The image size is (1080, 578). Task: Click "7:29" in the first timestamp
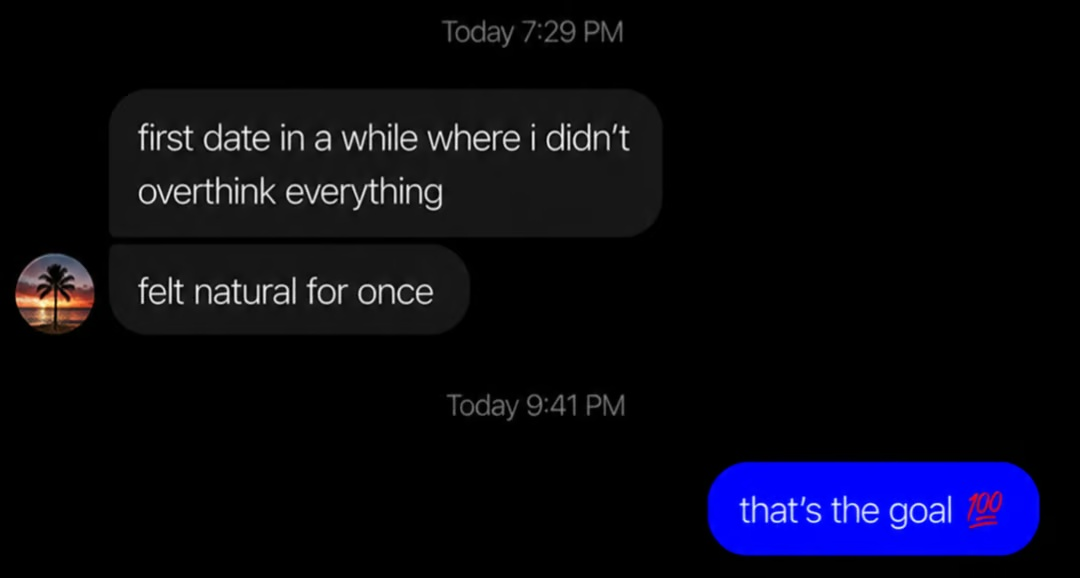[x=548, y=32]
